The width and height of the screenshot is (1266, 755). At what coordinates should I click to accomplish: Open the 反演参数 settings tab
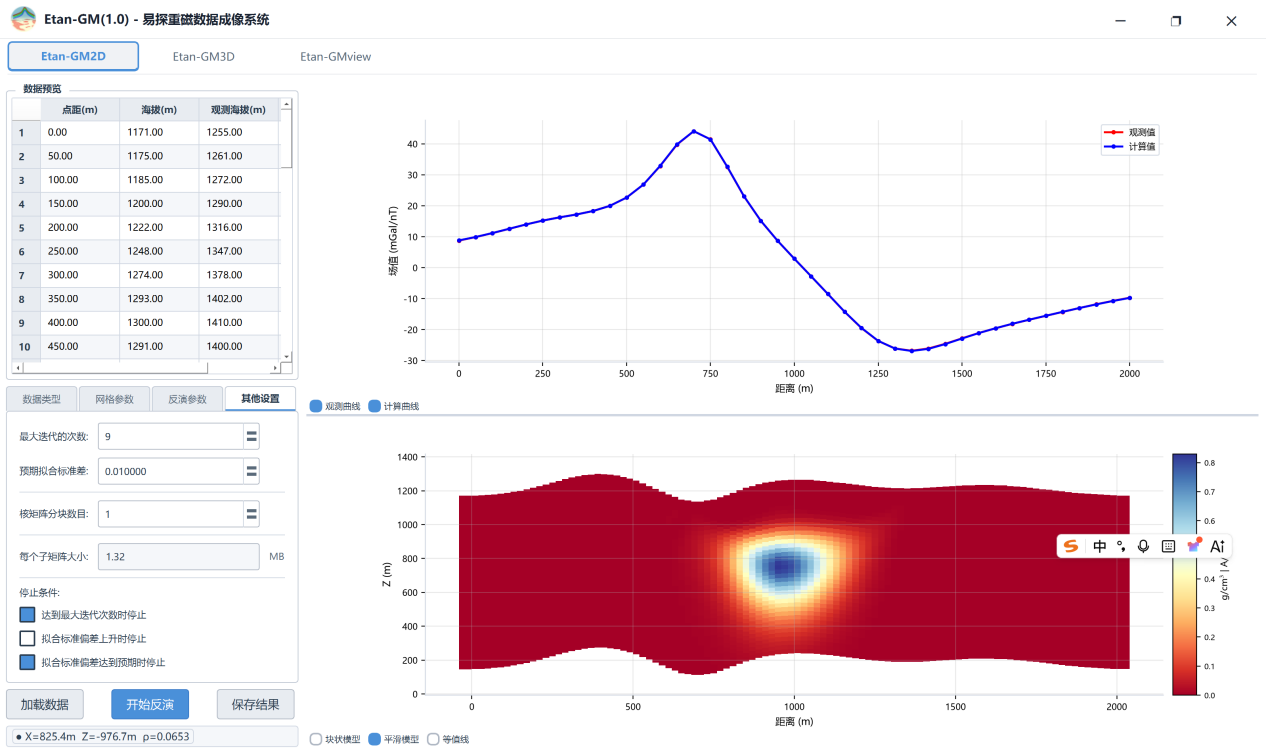pyautogui.click(x=187, y=399)
